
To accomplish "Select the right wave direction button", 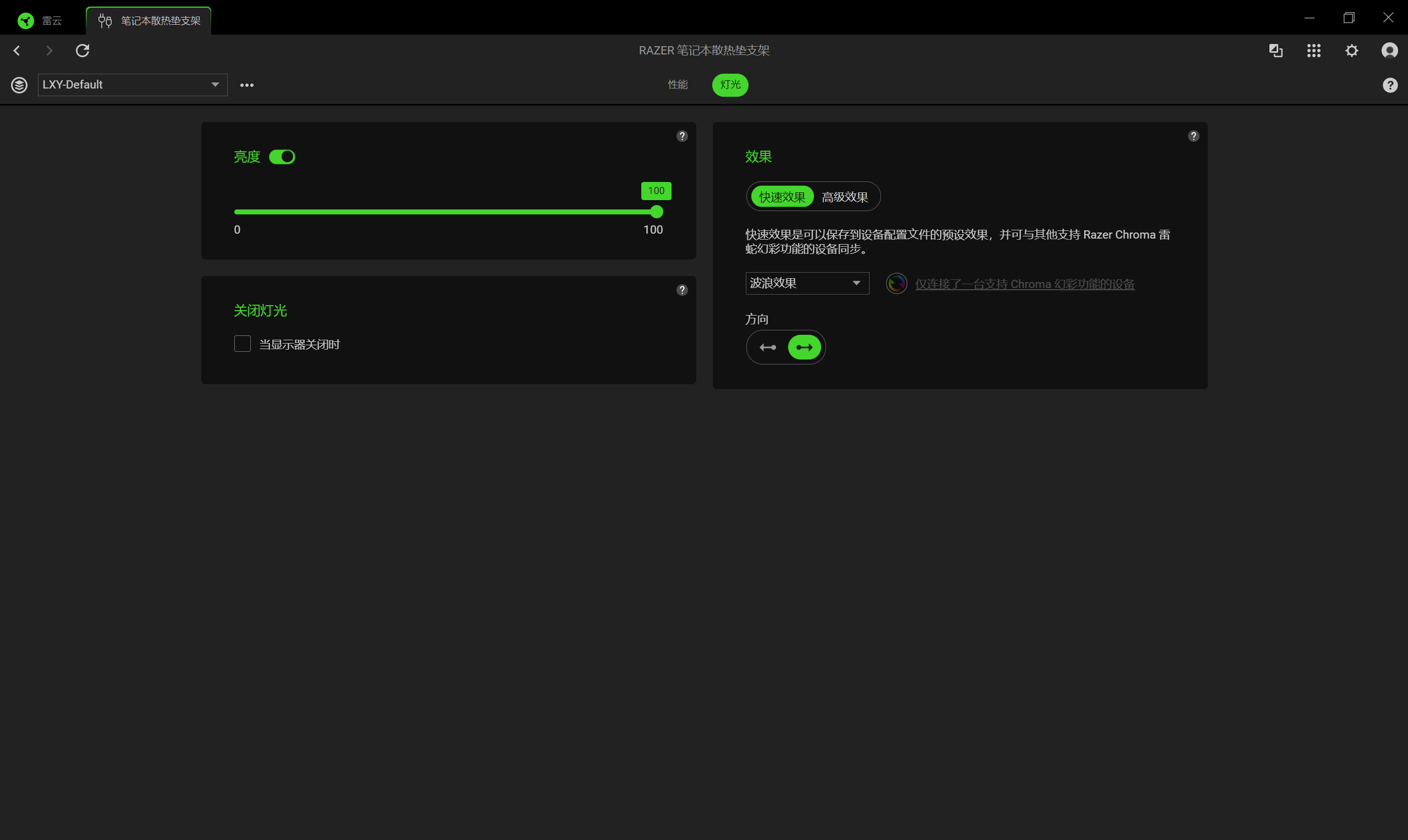I will (x=804, y=347).
